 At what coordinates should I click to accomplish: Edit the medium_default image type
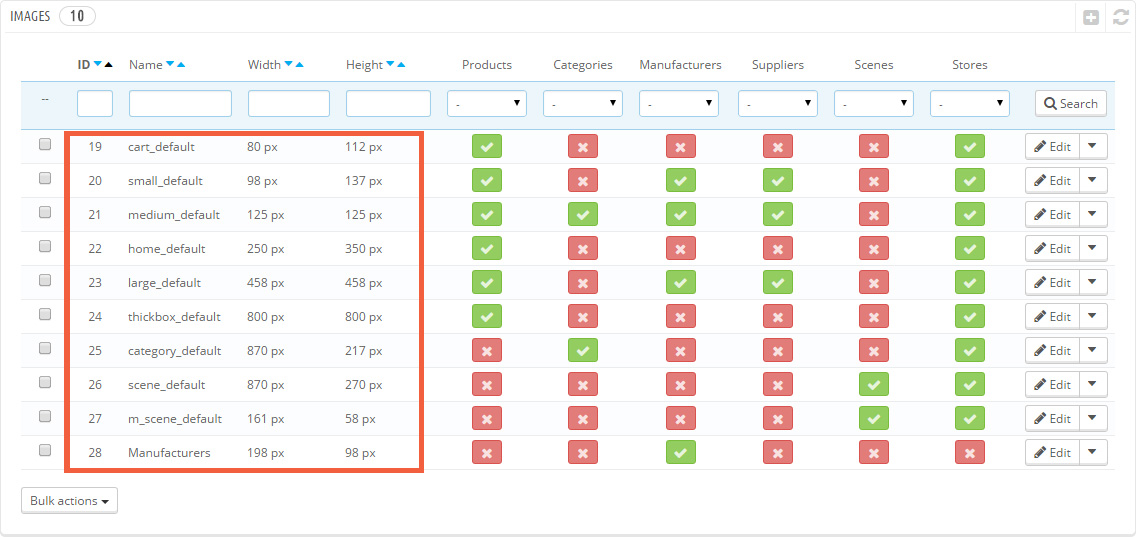[x=1053, y=215]
